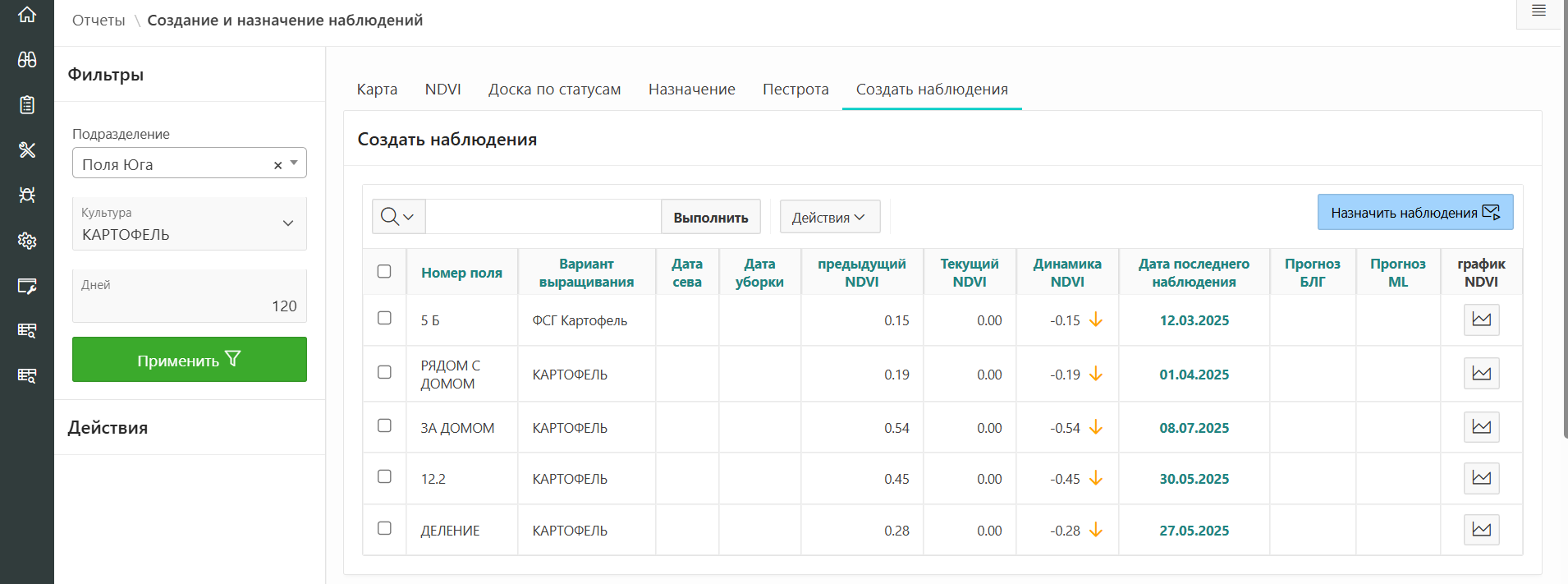Select the checkbox for ДЕЛЕНИЕ row
The image size is (1568, 584).
point(384,528)
